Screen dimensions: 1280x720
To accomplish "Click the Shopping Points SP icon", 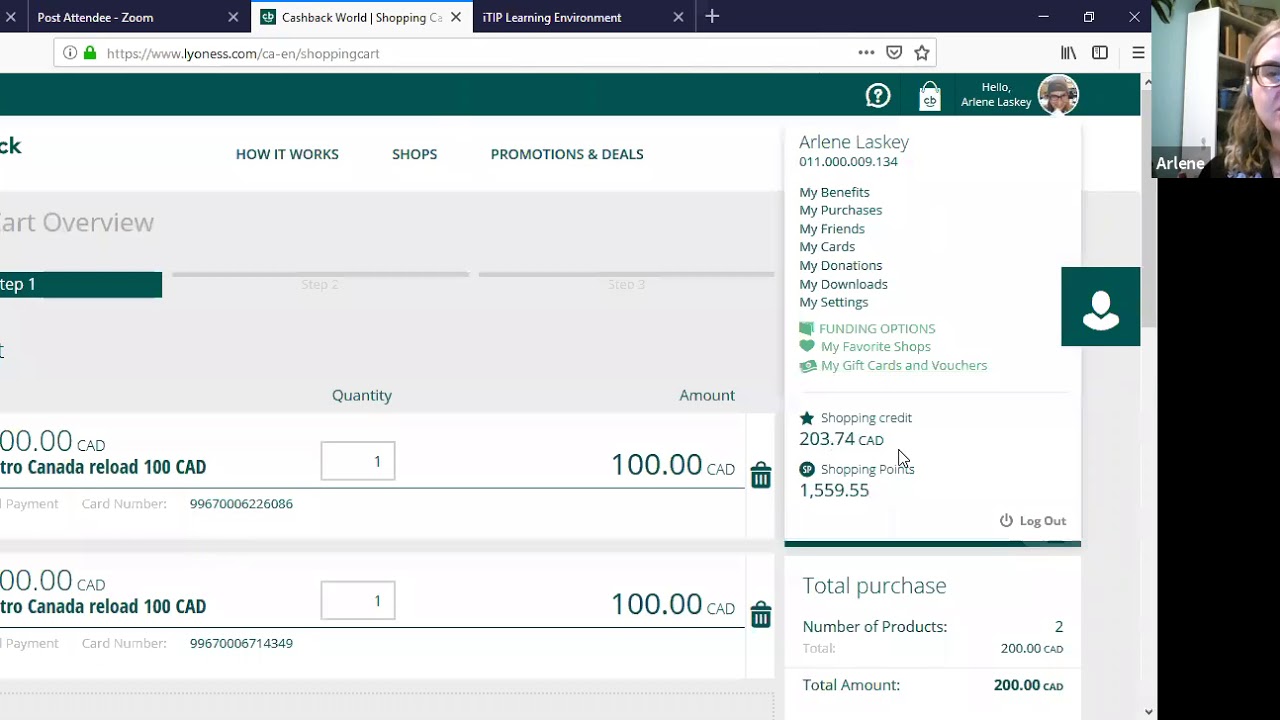I will [807, 469].
